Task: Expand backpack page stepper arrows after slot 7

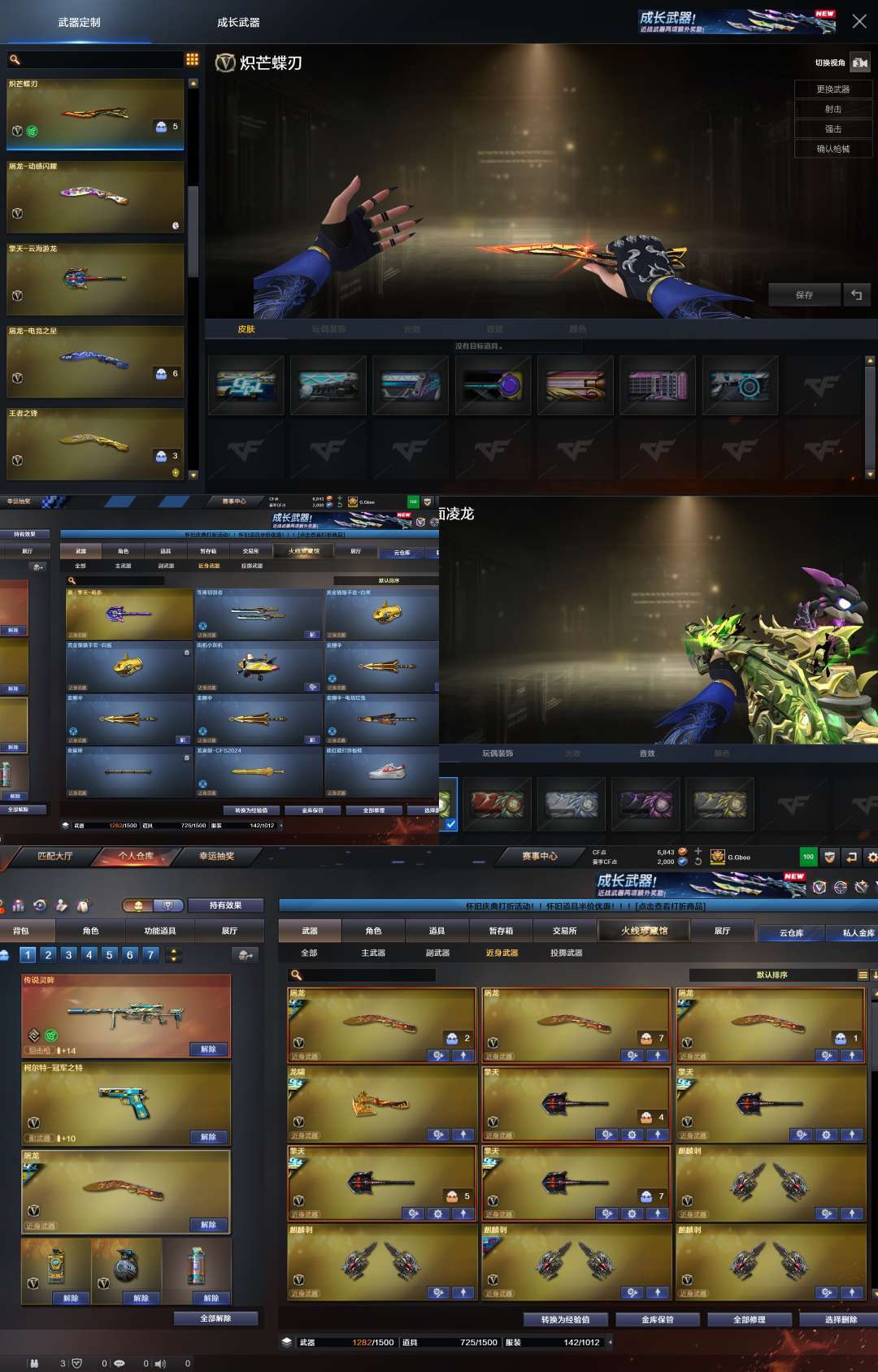Action: pyautogui.click(x=174, y=955)
